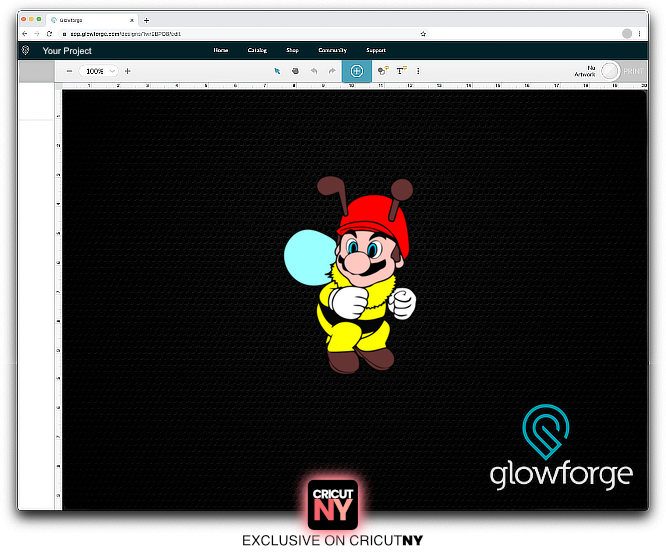Open the Shop menu item

(292, 50)
